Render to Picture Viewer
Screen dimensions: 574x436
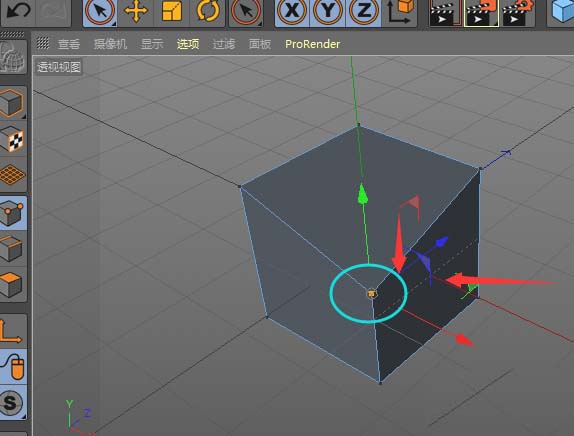coord(481,13)
